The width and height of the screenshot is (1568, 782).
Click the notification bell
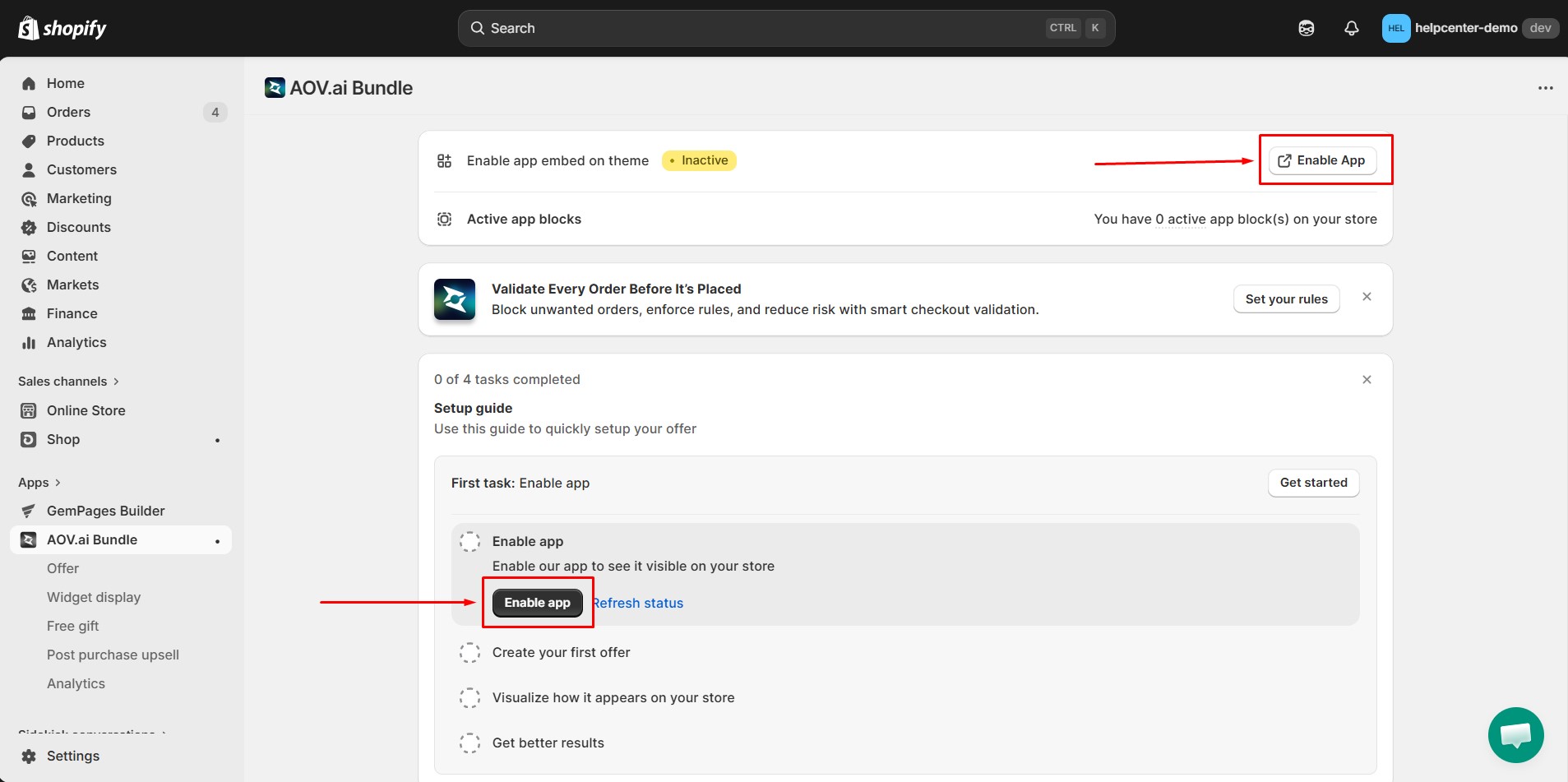click(1351, 27)
